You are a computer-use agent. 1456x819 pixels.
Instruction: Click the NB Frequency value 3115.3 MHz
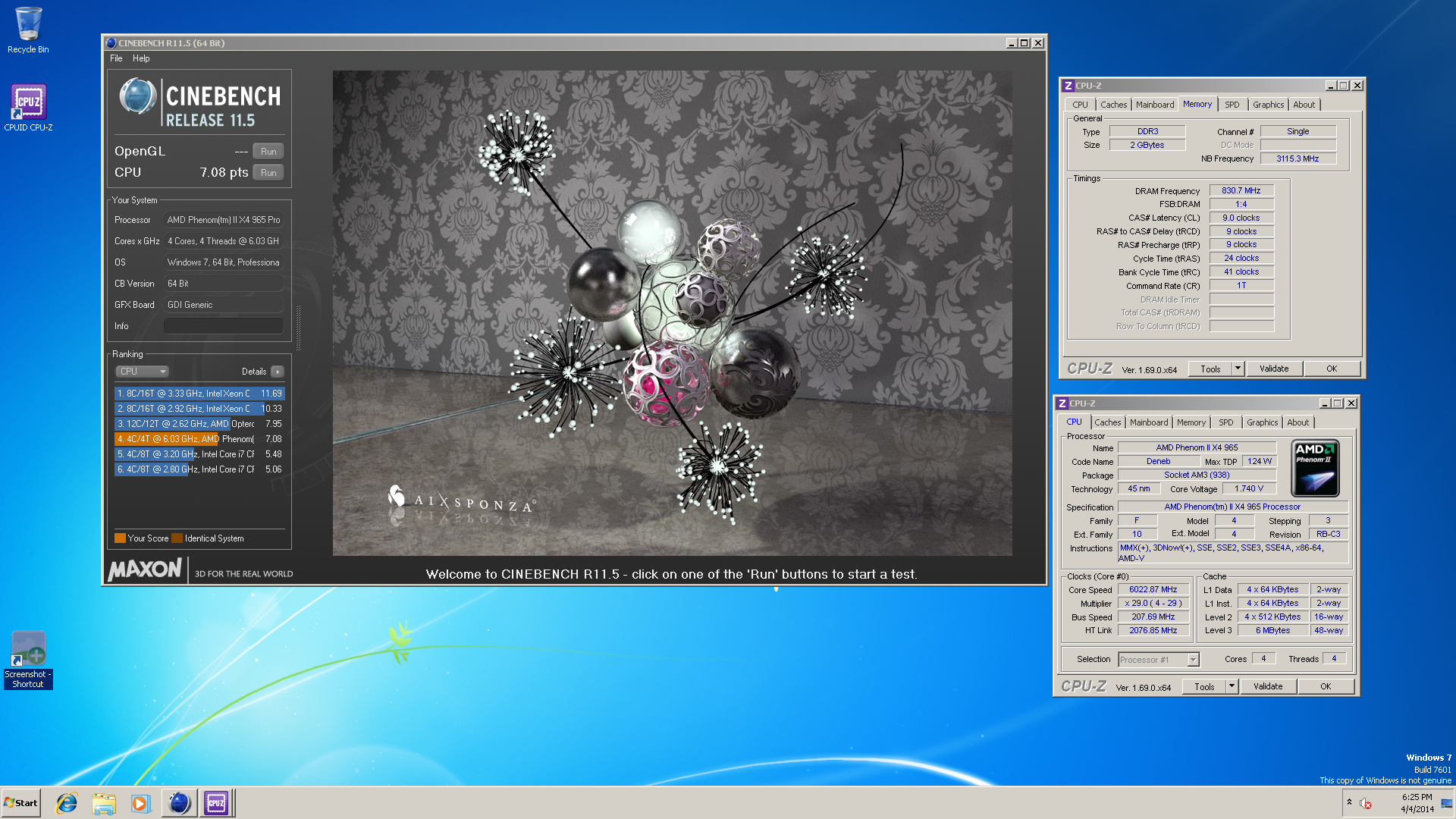pyautogui.click(x=1298, y=159)
